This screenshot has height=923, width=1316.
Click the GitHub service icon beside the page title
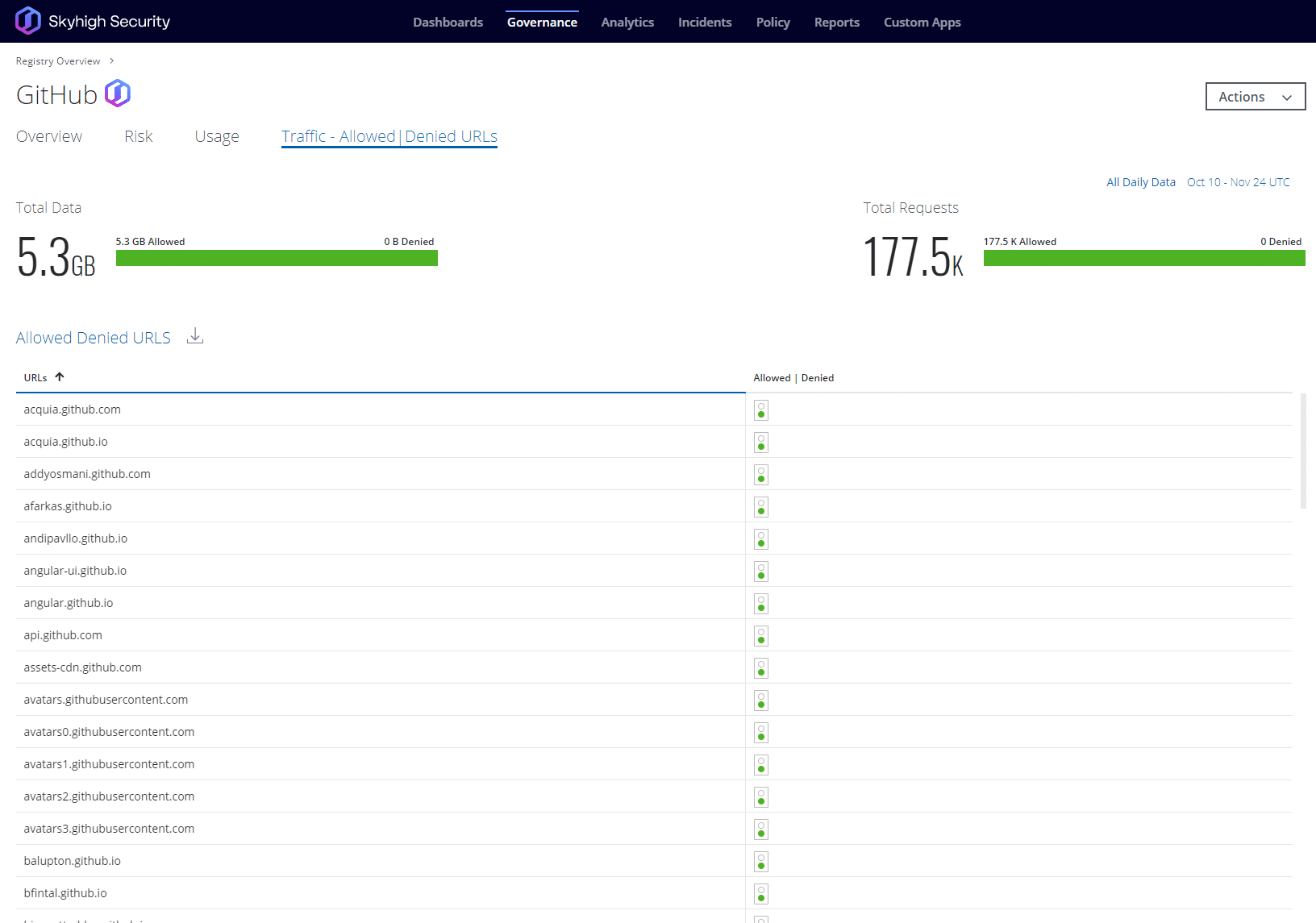(x=119, y=93)
